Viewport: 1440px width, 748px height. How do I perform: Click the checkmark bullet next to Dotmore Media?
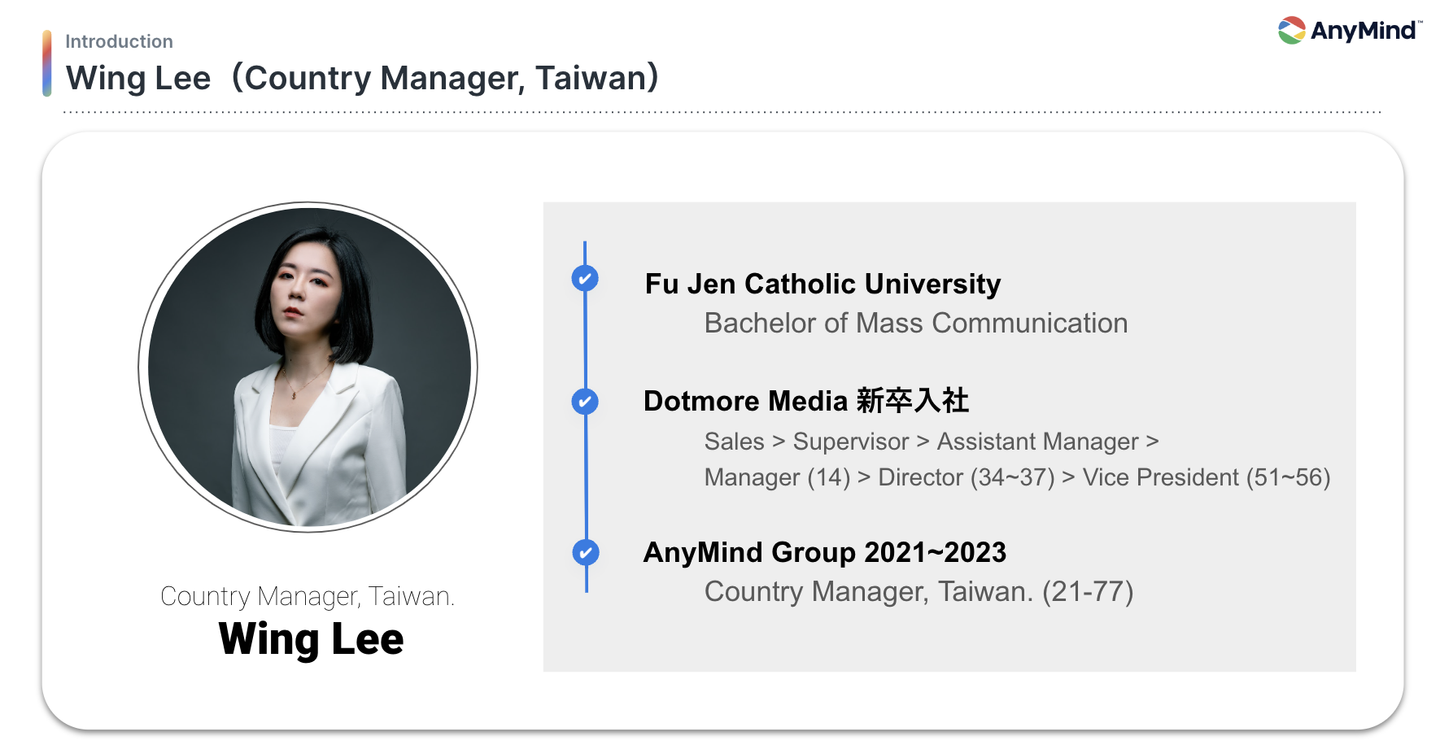(585, 401)
